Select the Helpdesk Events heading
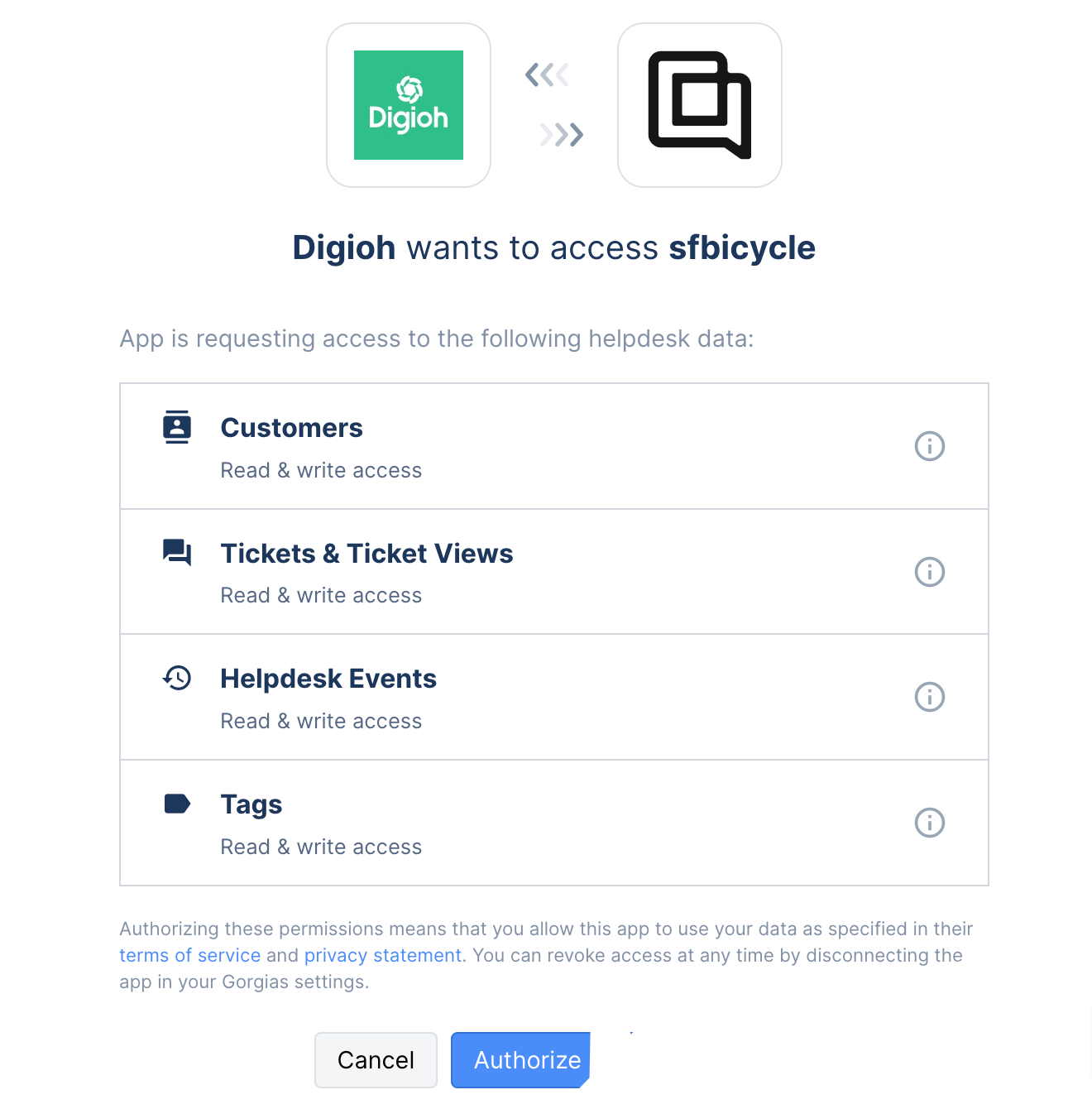 pyautogui.click(x=328, y=679)
